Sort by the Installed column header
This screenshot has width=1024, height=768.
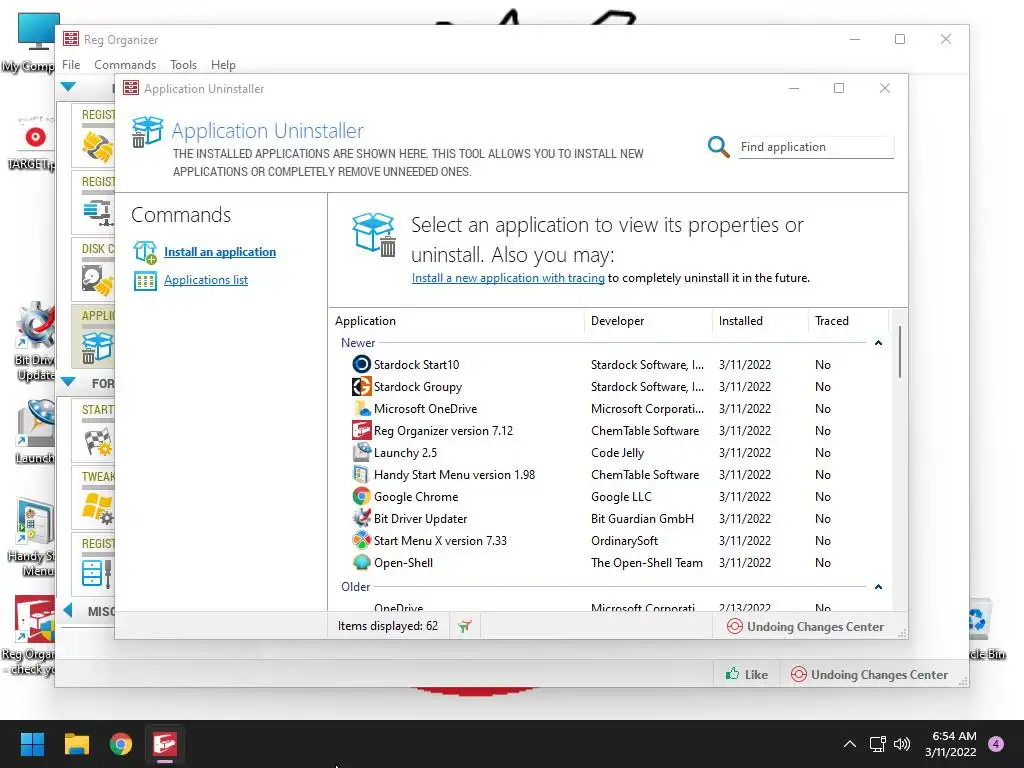pos(741,321)
